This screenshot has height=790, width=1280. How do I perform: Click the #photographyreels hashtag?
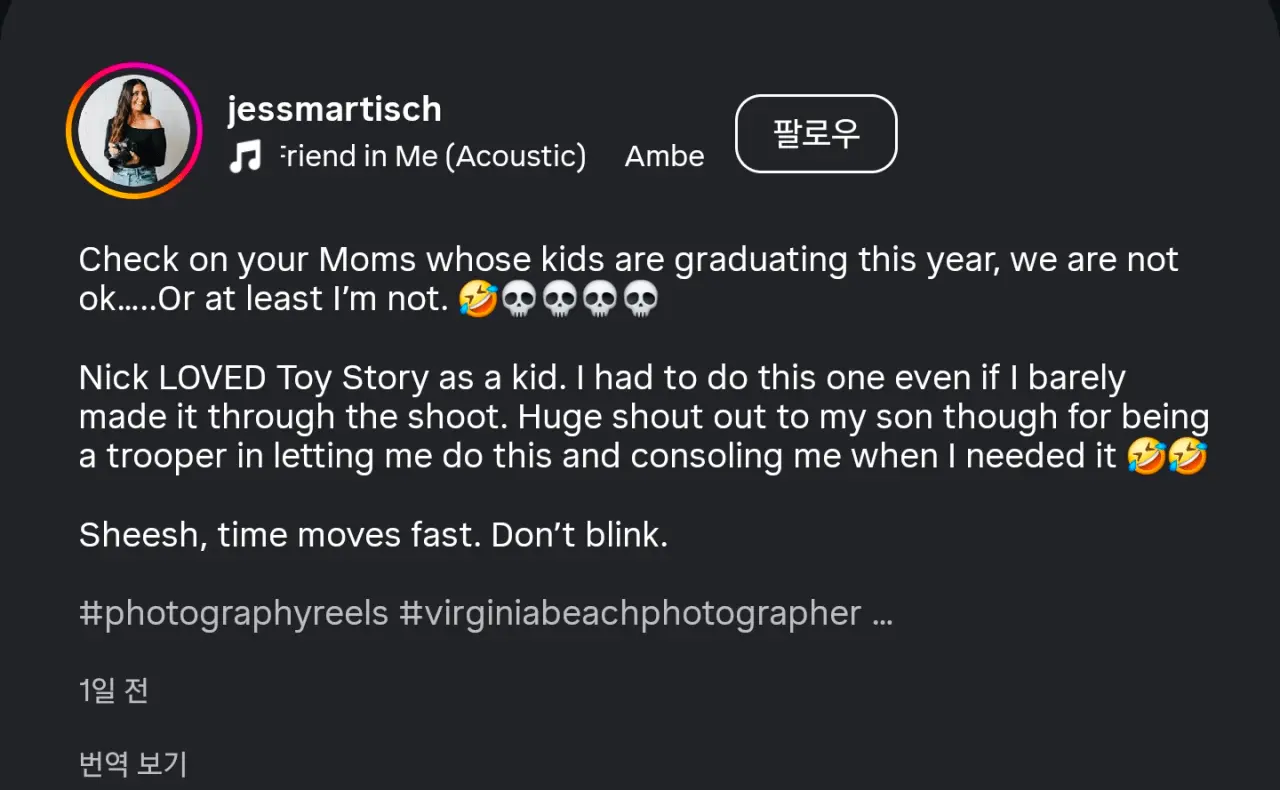[233, 613]
